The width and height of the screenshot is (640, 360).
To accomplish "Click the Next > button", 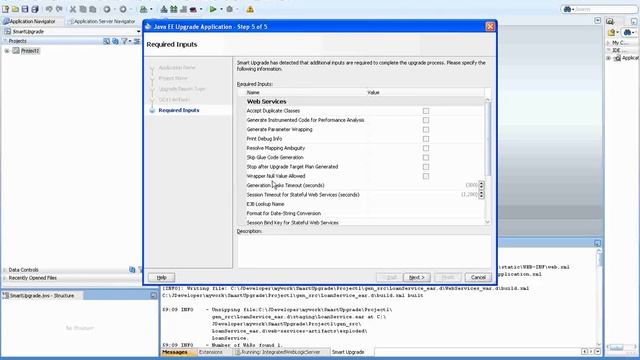I will pyautogui.click(x=417, y=278).
